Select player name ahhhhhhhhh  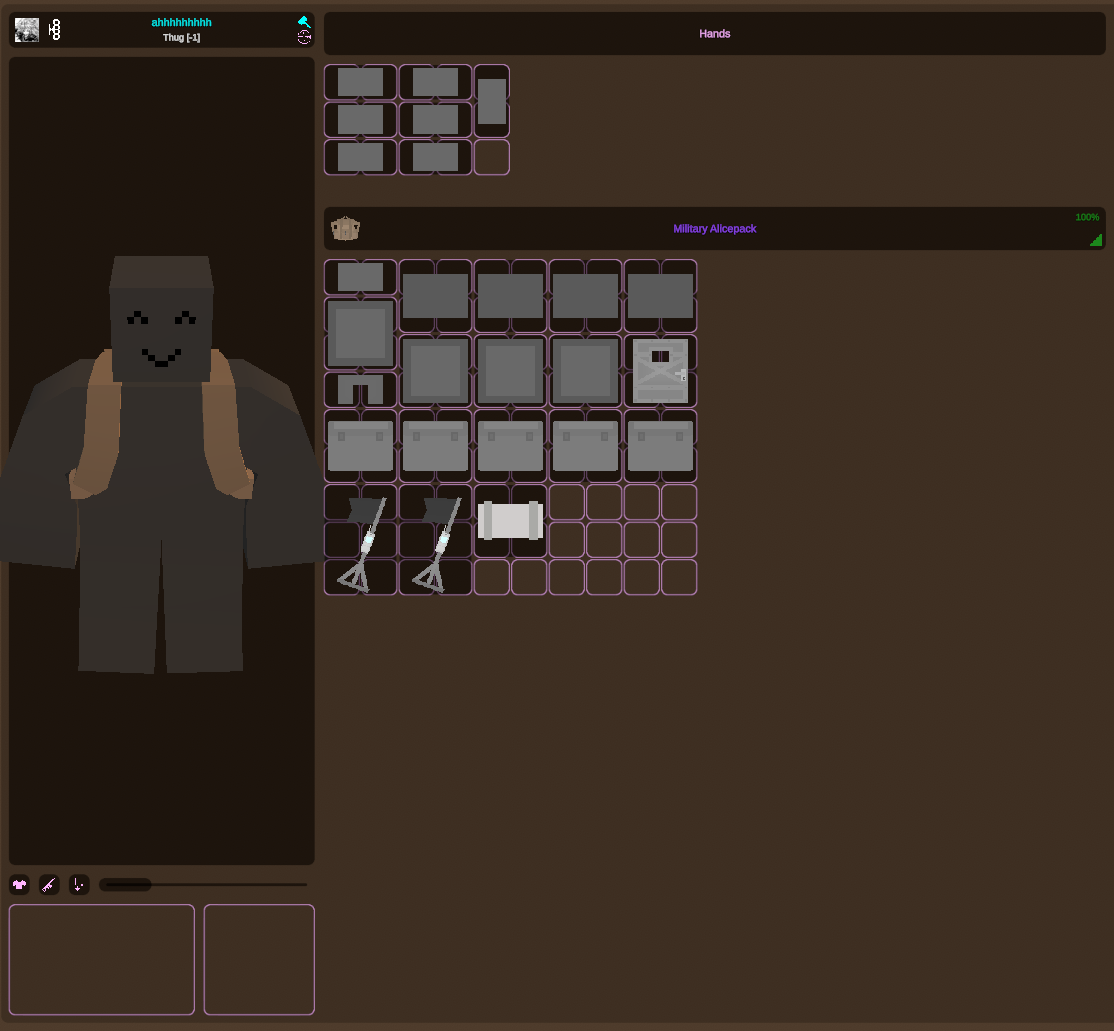pos(181,23)
